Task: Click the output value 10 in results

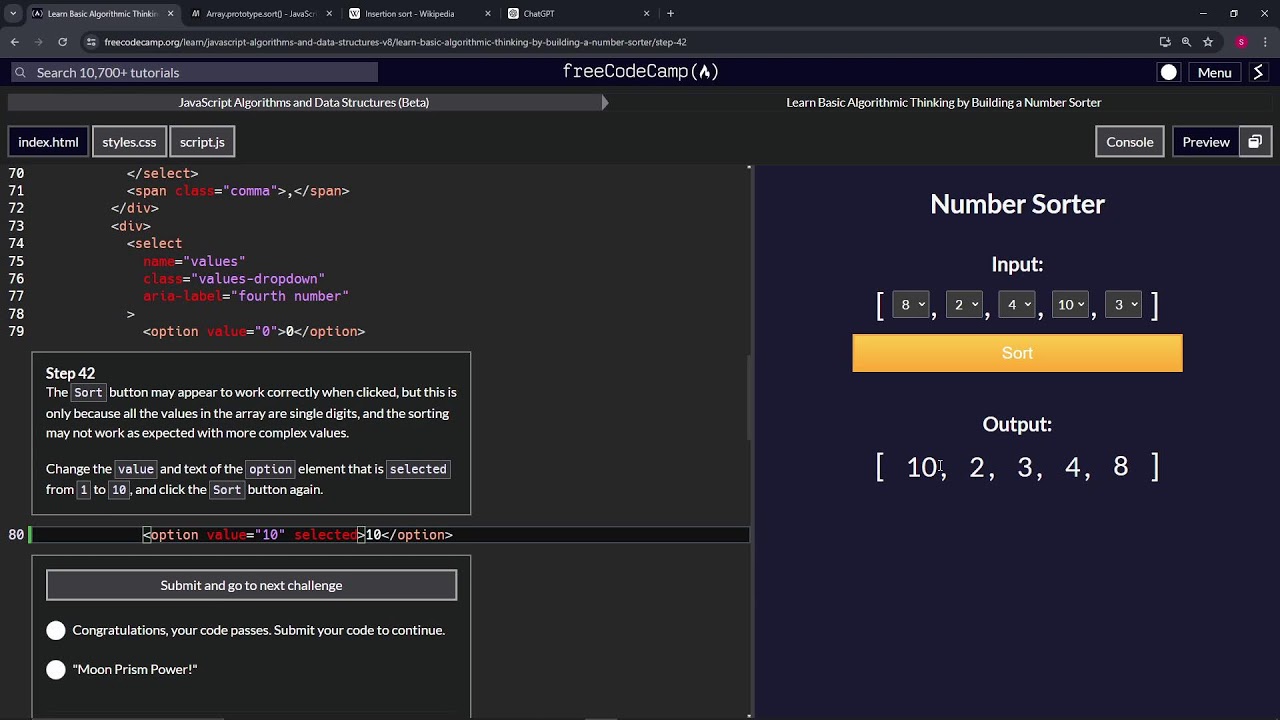Action: [922, 467]
